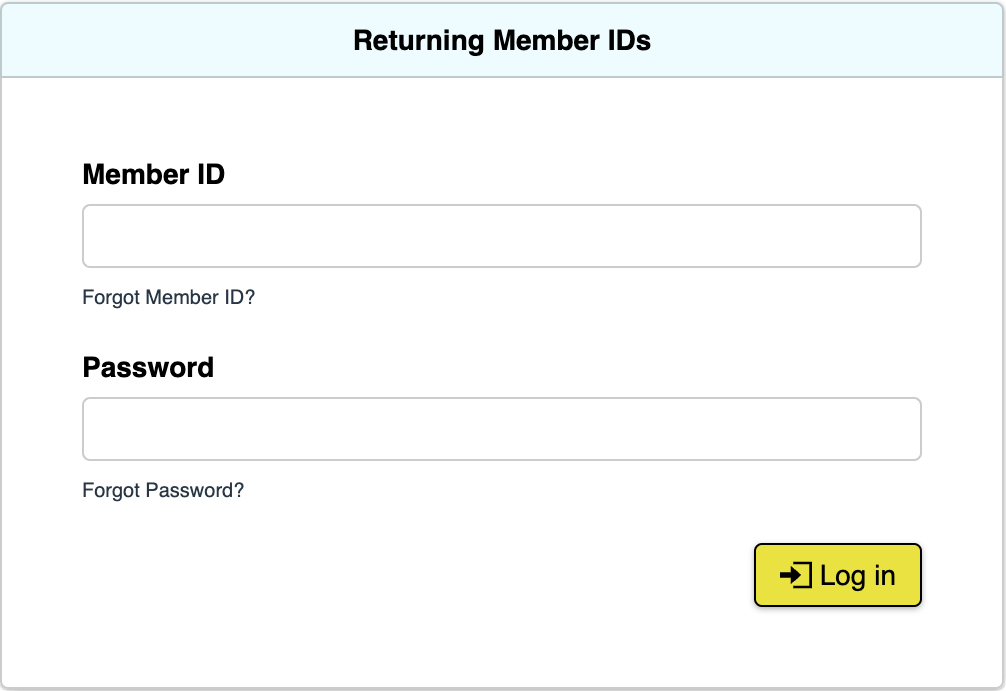1006x691 pixels.
Task: Open the Forgot Member ID? link
Action: (168, 297)
